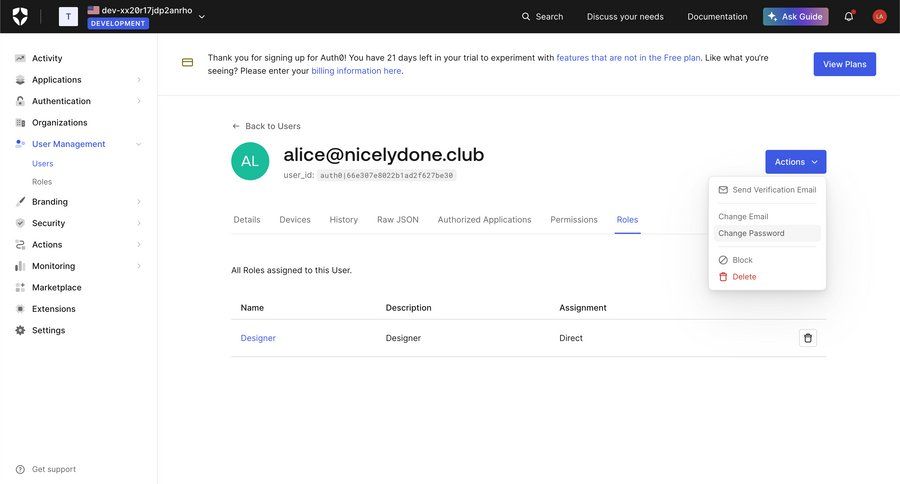Click the Direct assignment cell
Image resolution: width=900 pixels, height=484 pixels.
pos(571,338)
